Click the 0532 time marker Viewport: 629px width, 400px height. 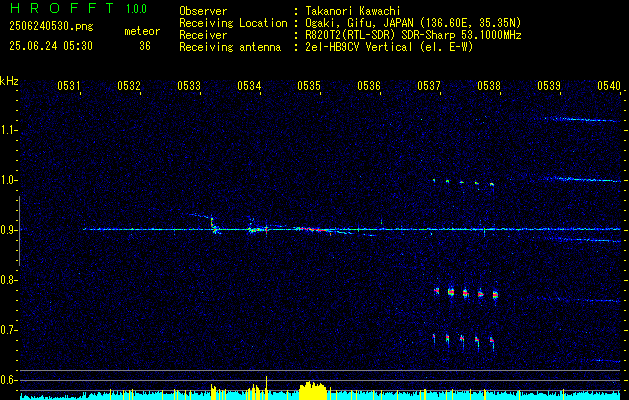(129, 85)
